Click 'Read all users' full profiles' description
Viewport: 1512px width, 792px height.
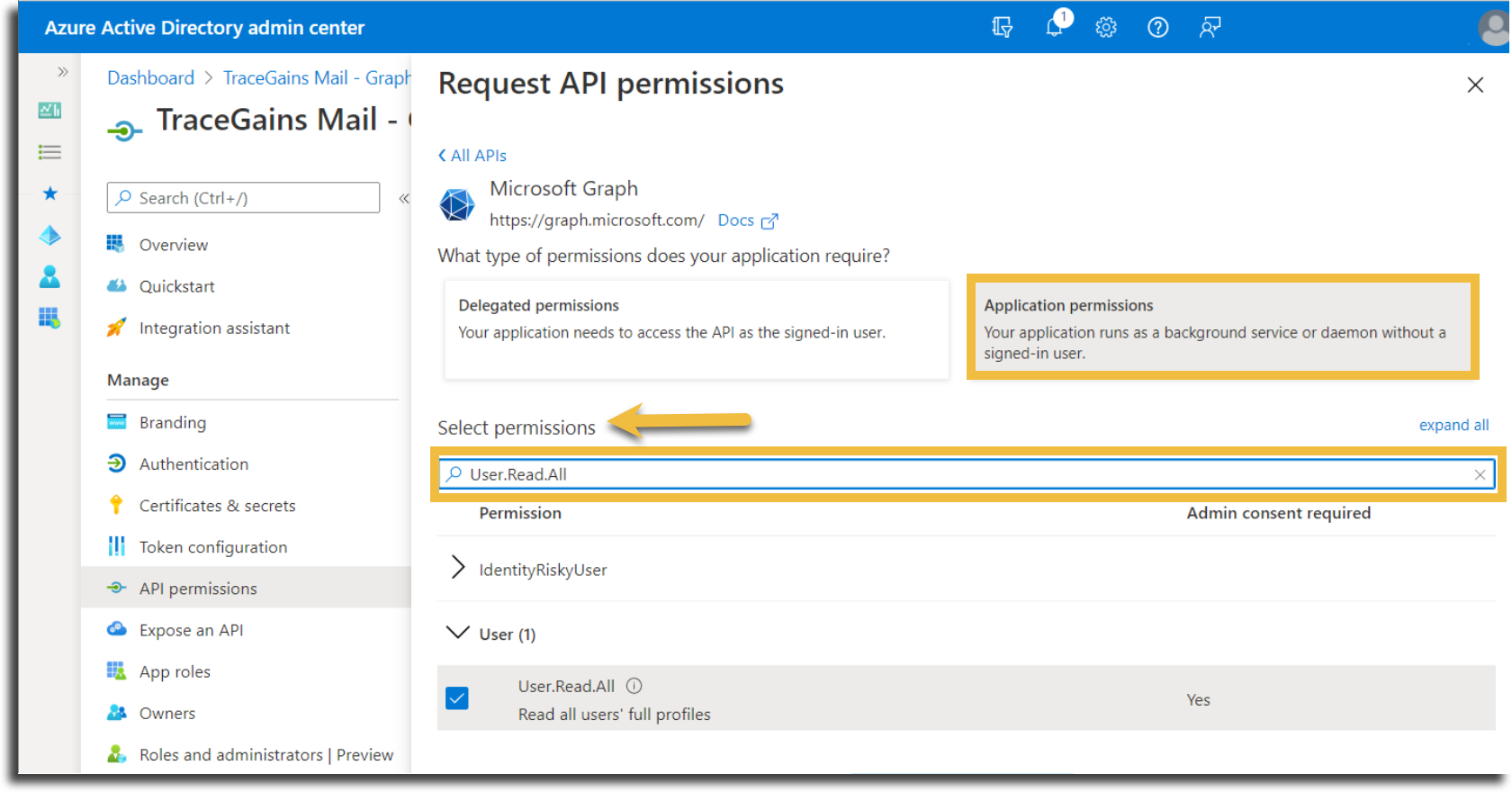[614, 715]
